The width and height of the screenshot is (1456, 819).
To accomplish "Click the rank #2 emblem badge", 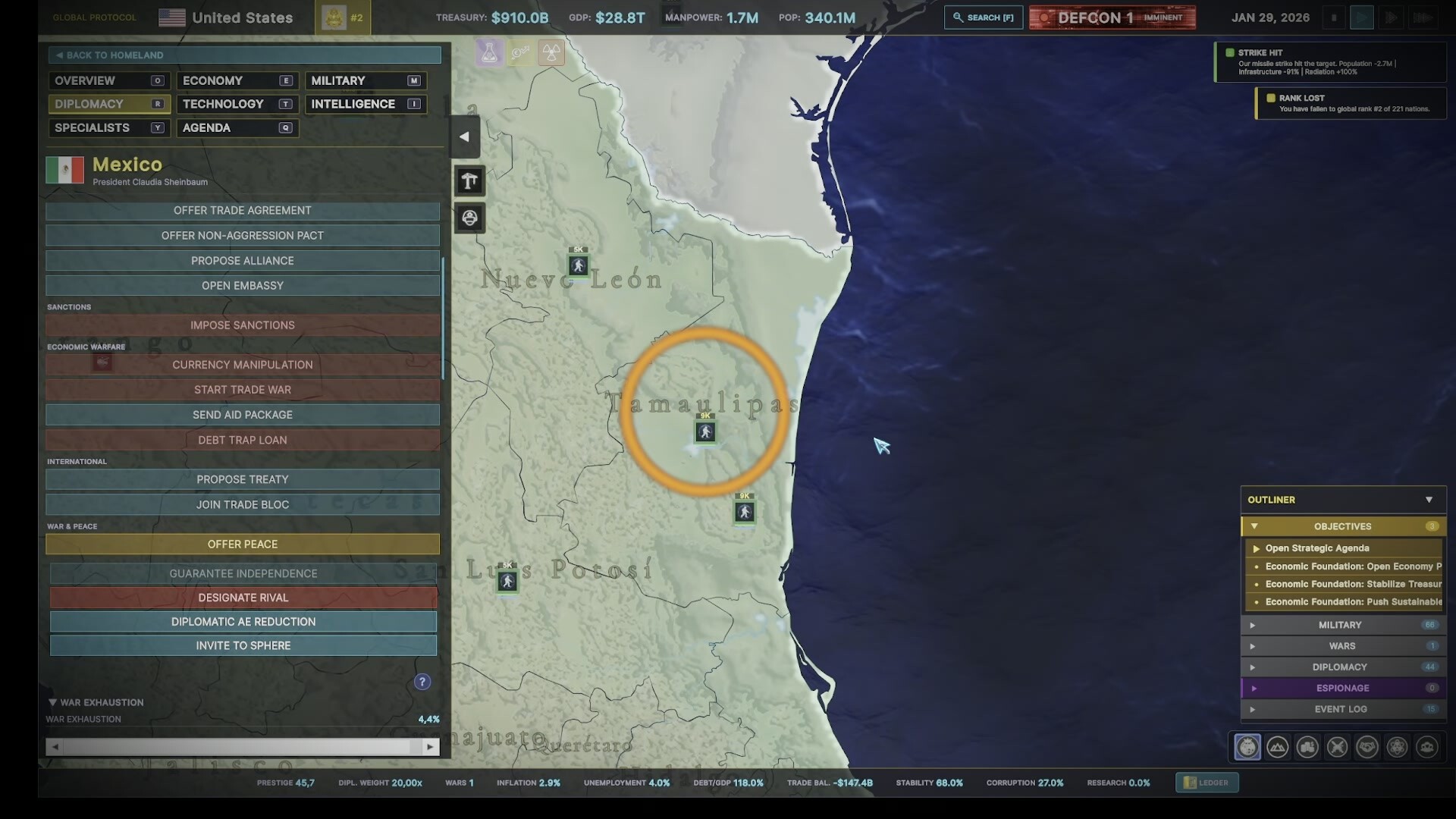I will pyautogui.click(x=343, y=17).
